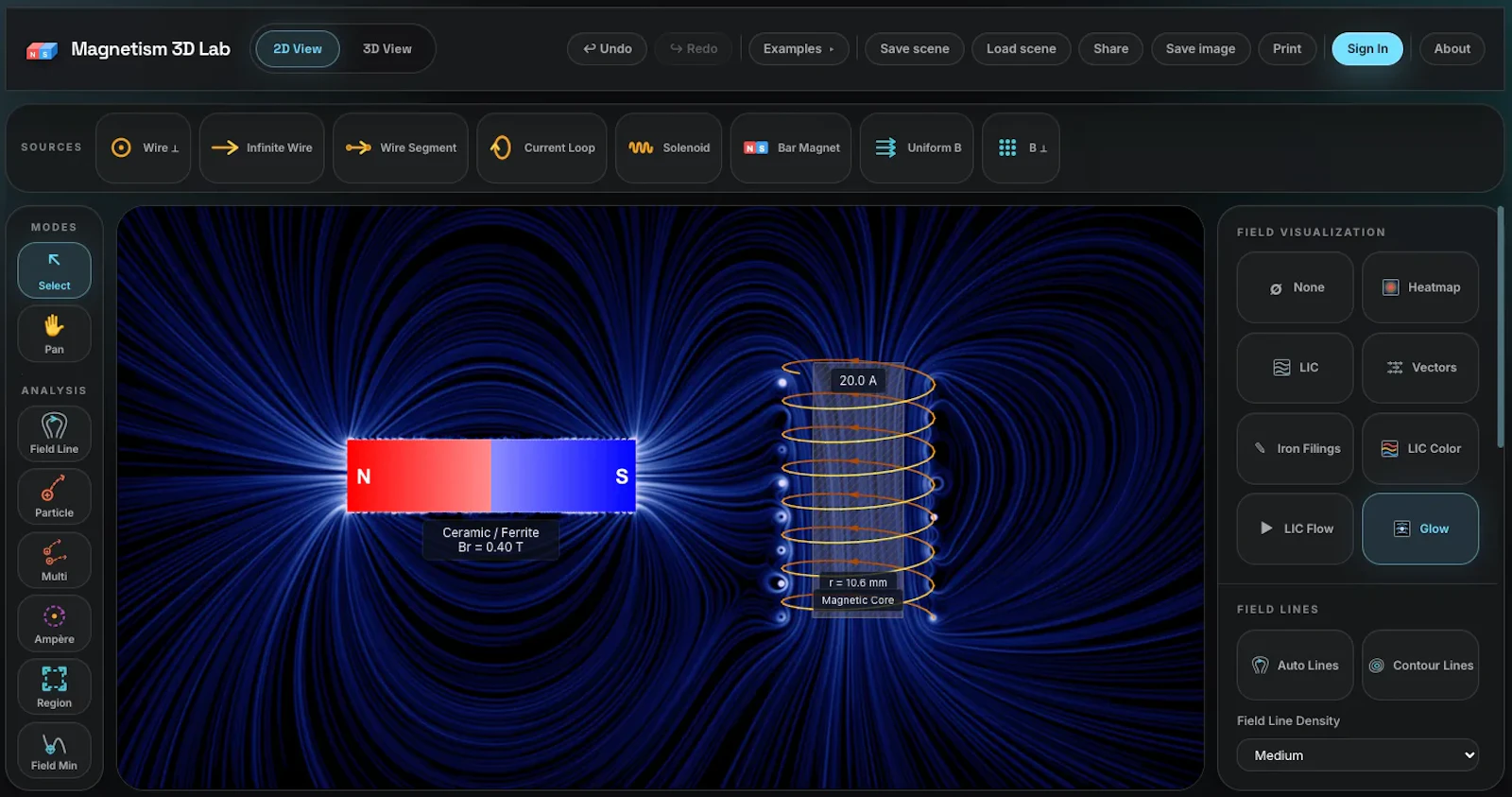Add an Infinite Wire source
Screen dimensions: 1512x797
pos(262,147)
